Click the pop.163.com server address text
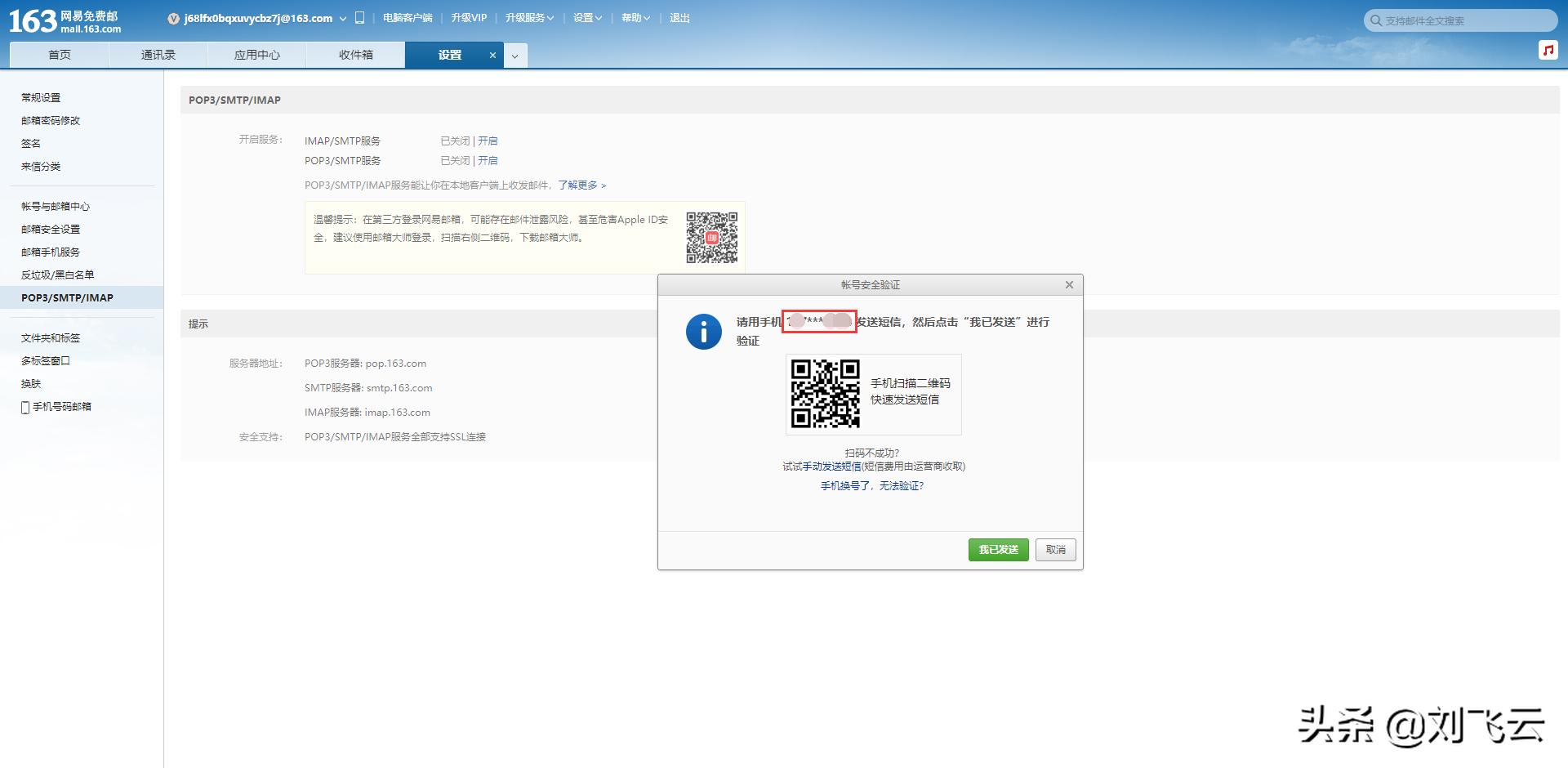The image size is (1568, 768). click(396, 364)
